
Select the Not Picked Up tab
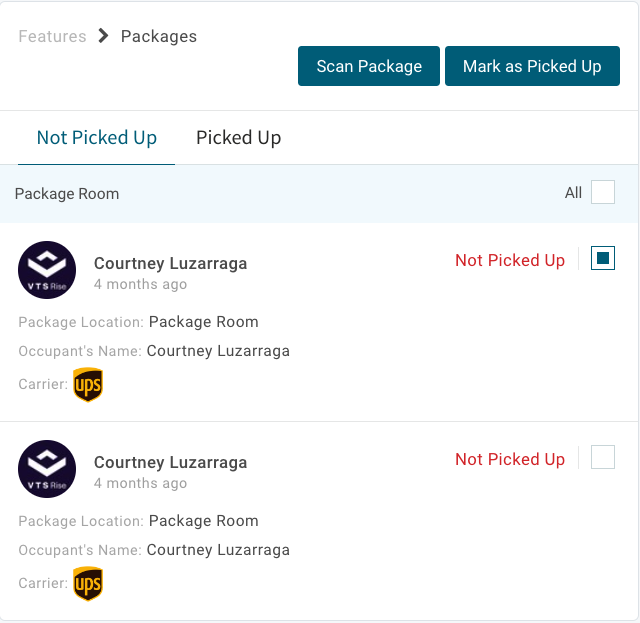[97, 138]
